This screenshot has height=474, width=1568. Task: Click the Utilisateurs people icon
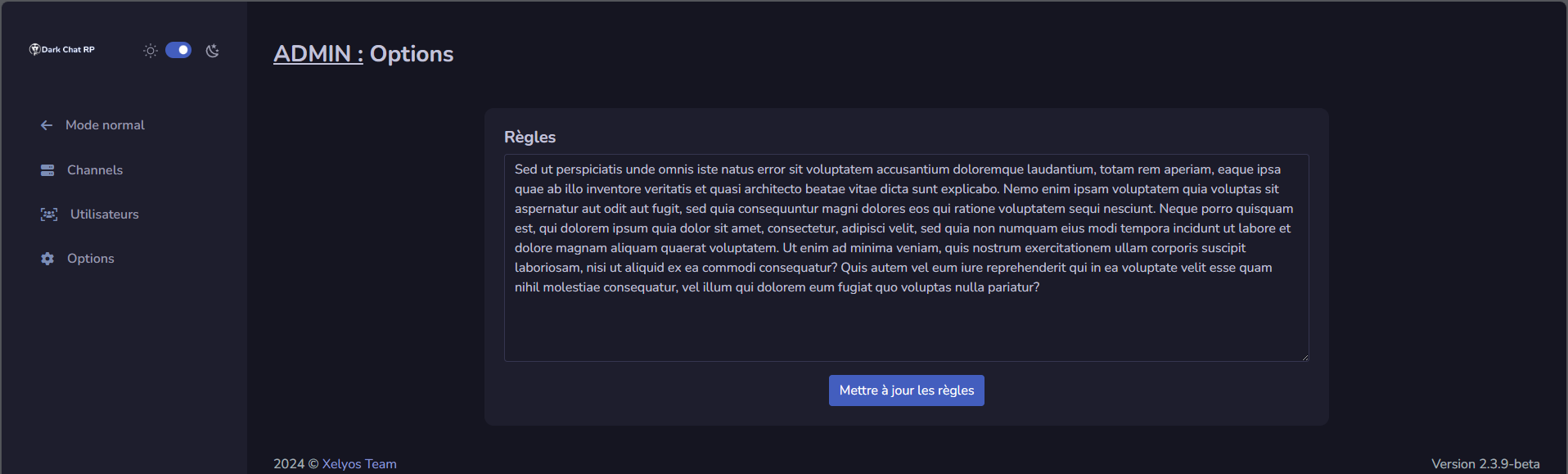tap(49, 214)
